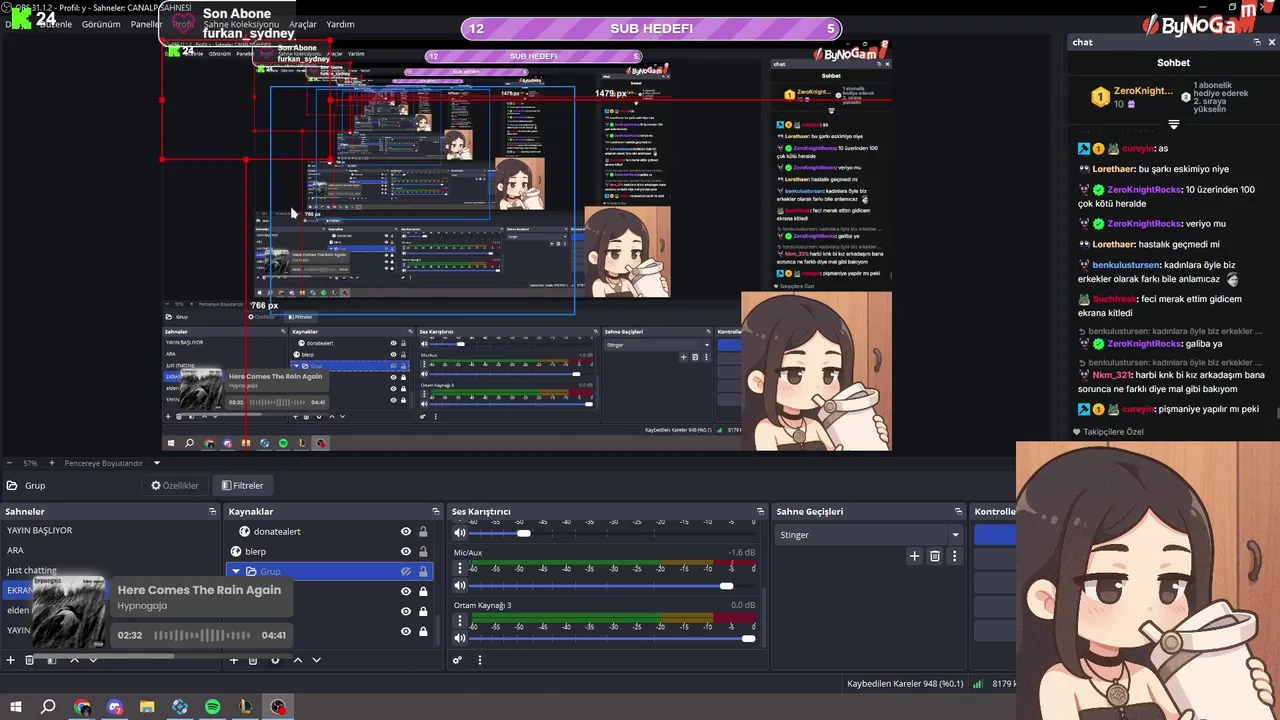
Task: Select the ARA scene in Sahneler
Action: pyautogui.click(x=15, y=550)
